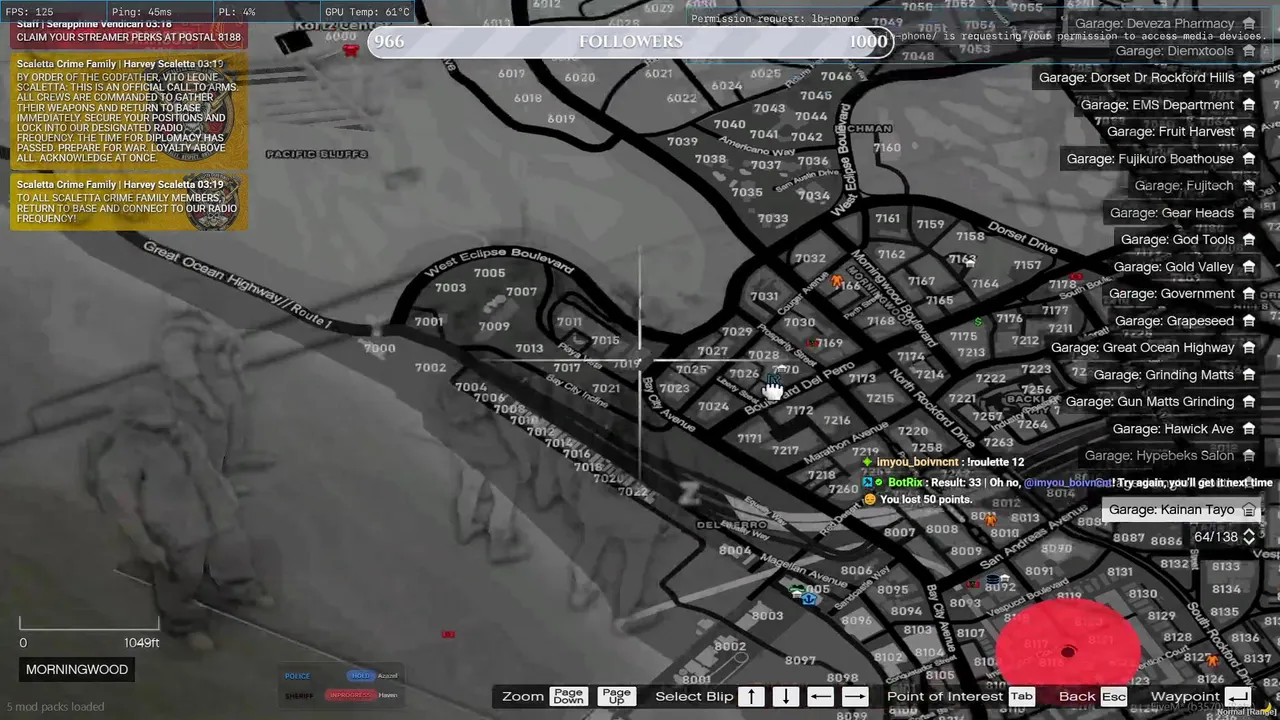Click the FPS: 125 counter

[29, 12]
